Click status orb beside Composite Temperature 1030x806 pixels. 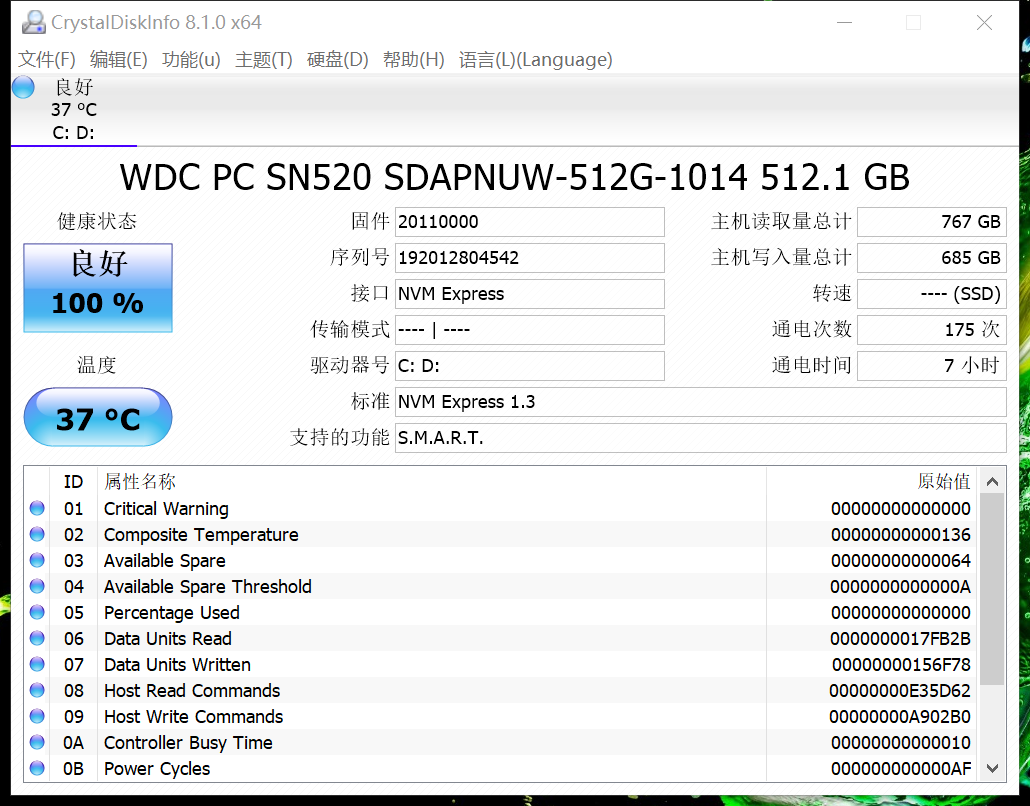coord(37,535)
